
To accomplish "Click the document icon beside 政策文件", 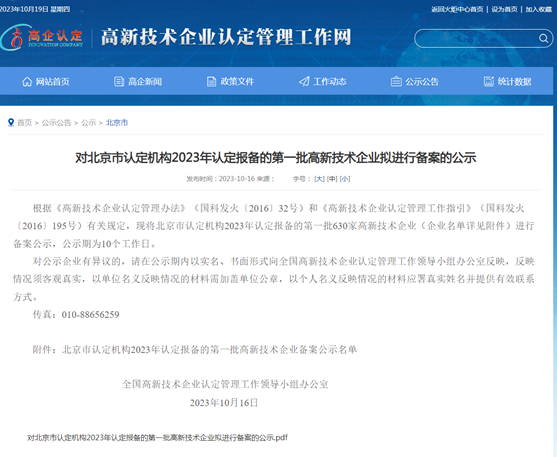I will coord(211,82).
